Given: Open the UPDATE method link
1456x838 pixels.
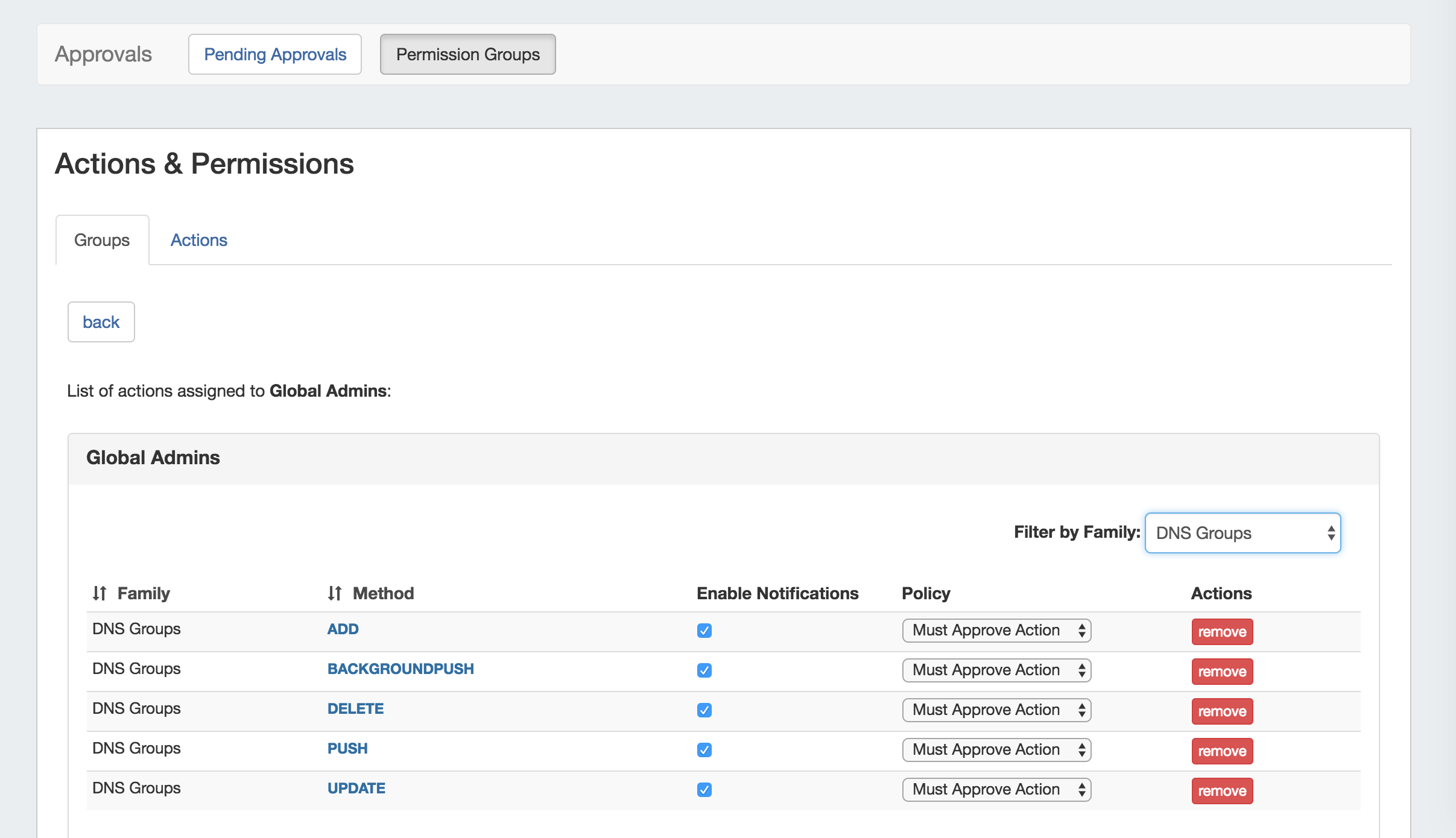Looking at the screenshot, I should point(356,789).
